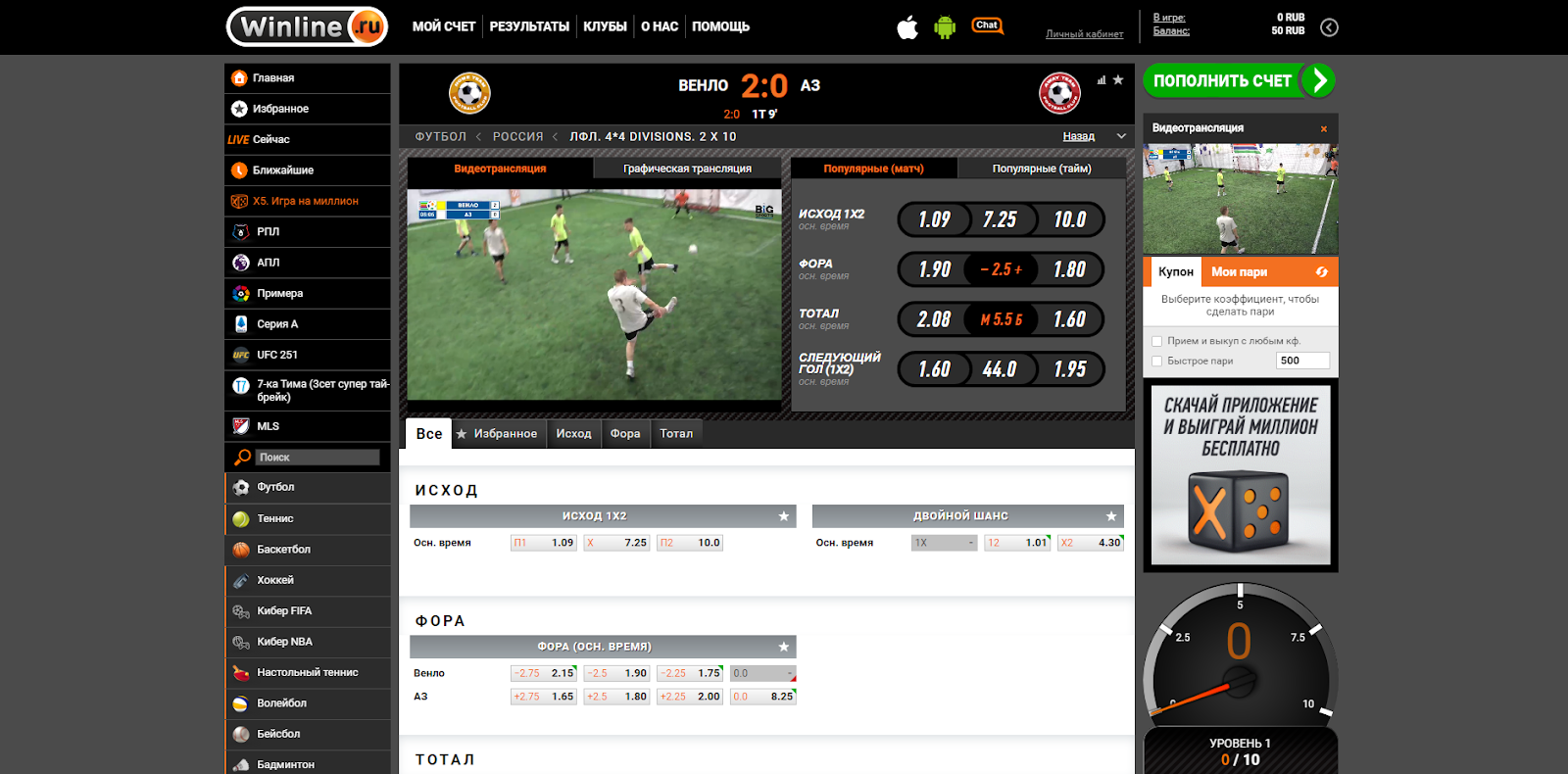
Task: Filter markets by Фора tab
Action: tap(625, 434)
